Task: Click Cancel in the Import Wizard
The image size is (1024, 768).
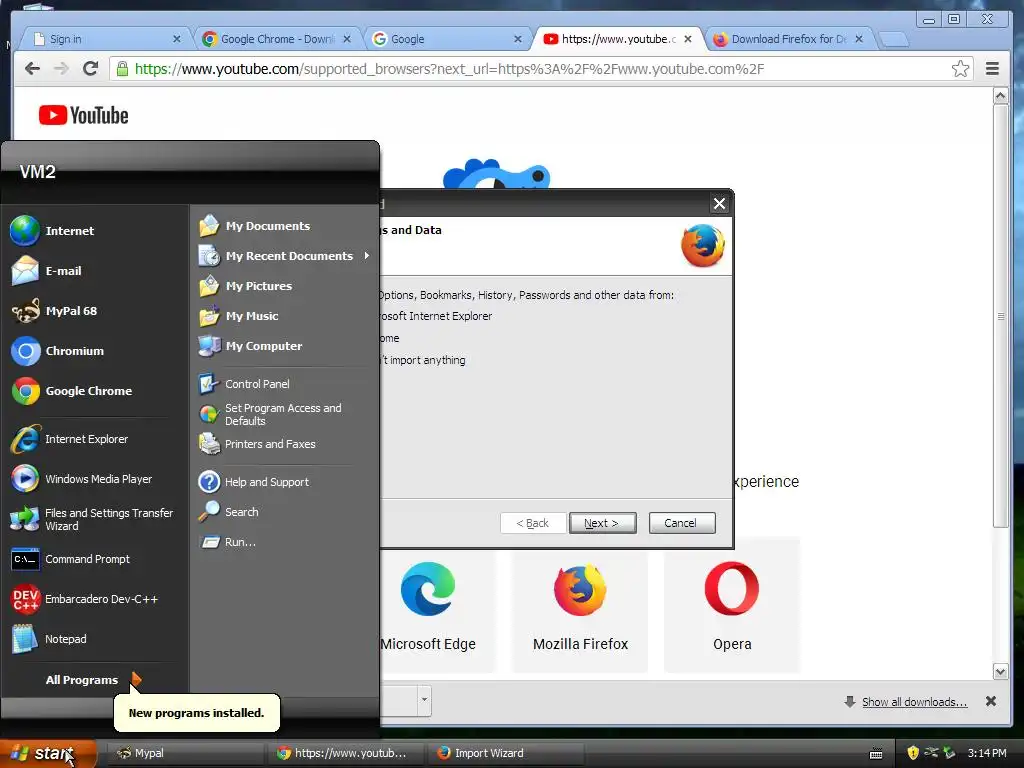Action: (x=682, y=523)
